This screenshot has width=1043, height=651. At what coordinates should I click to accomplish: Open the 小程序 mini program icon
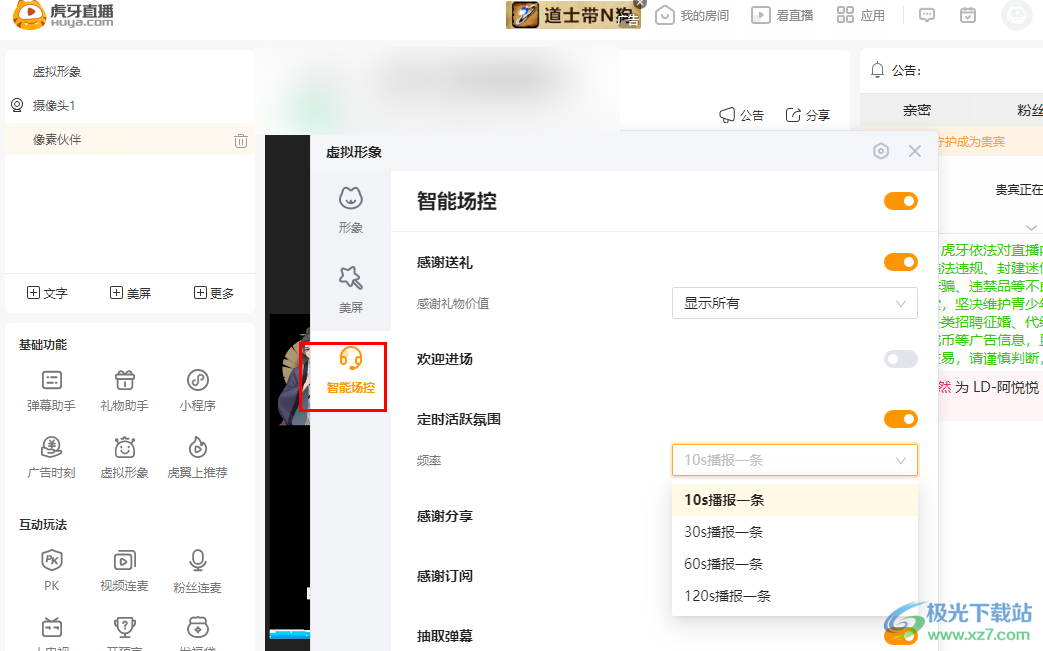click(x=198, y=390)
